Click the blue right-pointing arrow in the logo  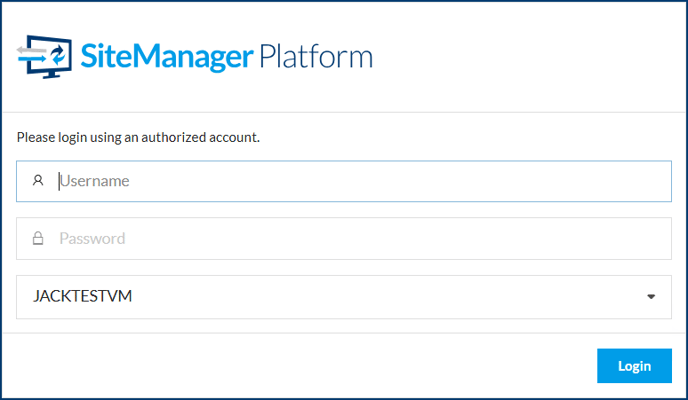point(34,59)
